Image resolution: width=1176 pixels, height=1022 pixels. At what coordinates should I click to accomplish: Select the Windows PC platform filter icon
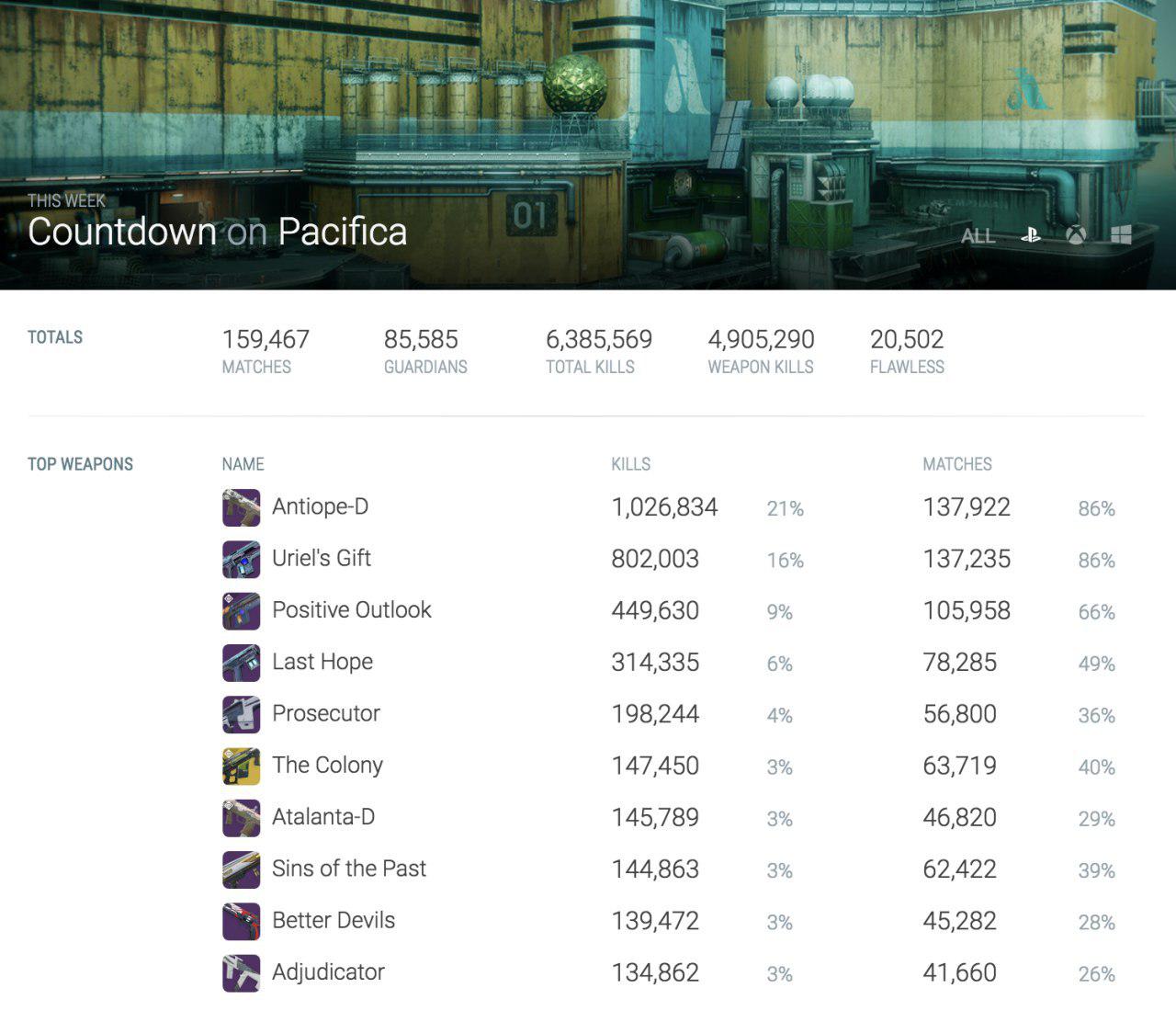coord(1121,235)
